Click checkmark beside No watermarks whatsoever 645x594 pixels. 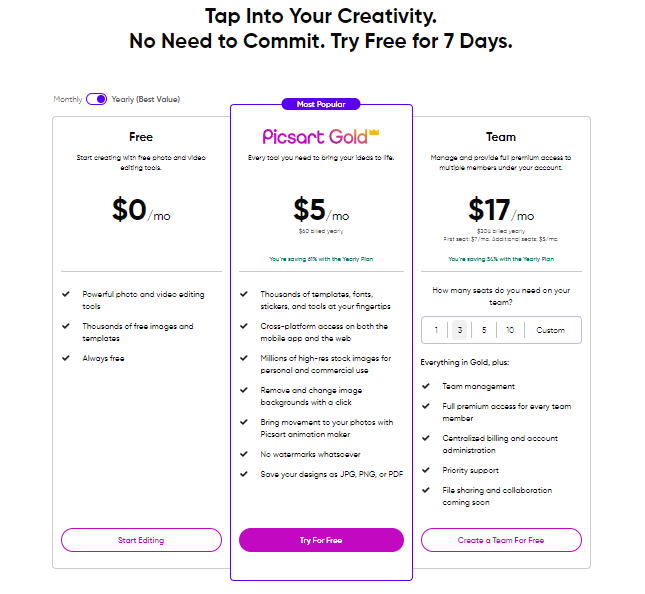(x=244, y=454)
